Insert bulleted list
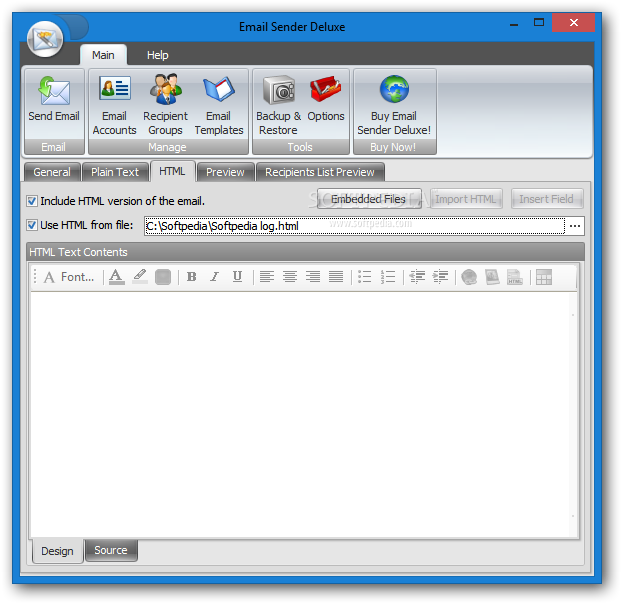 click(364, 277)
